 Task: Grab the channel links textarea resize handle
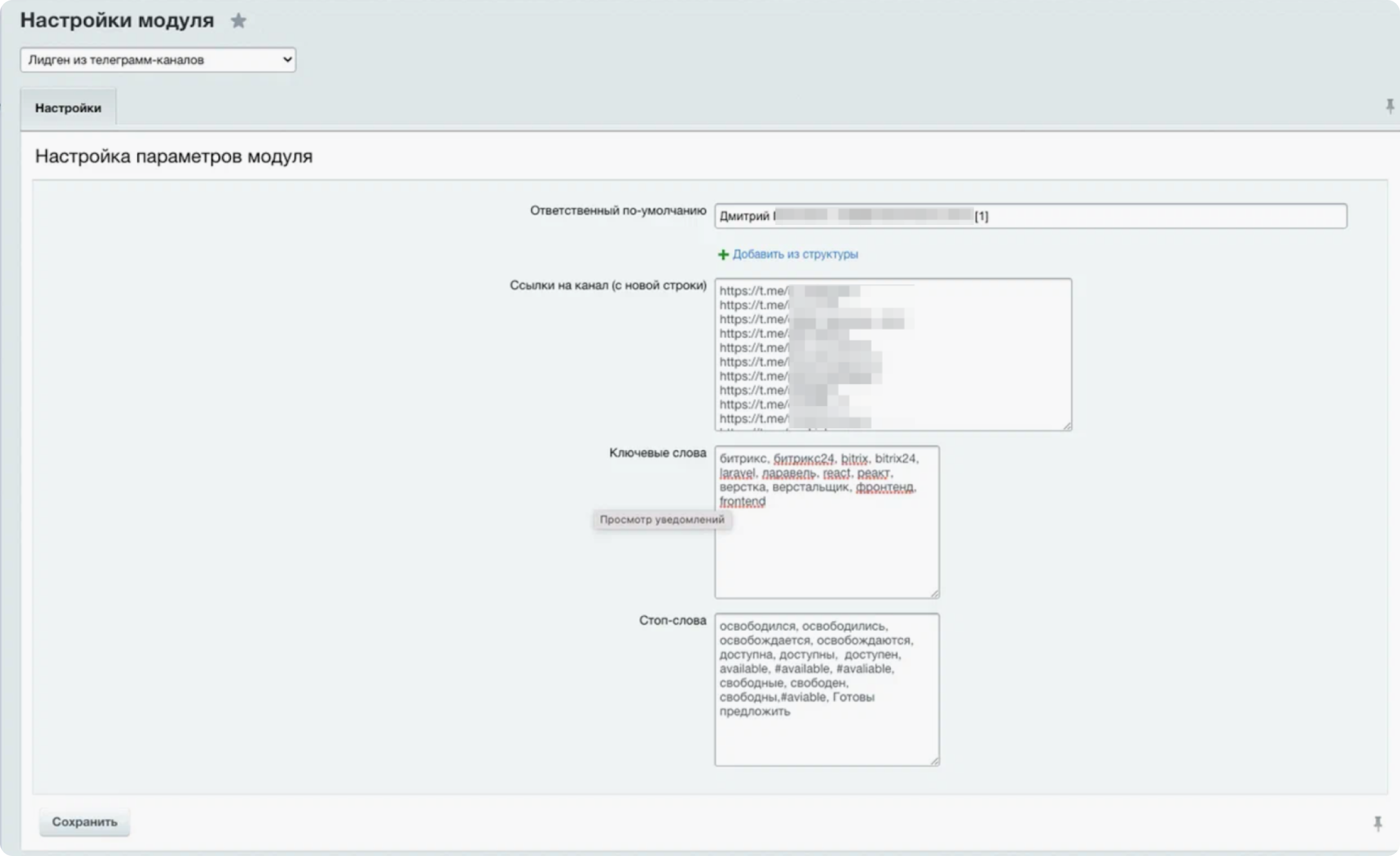tap(1067, 426)
